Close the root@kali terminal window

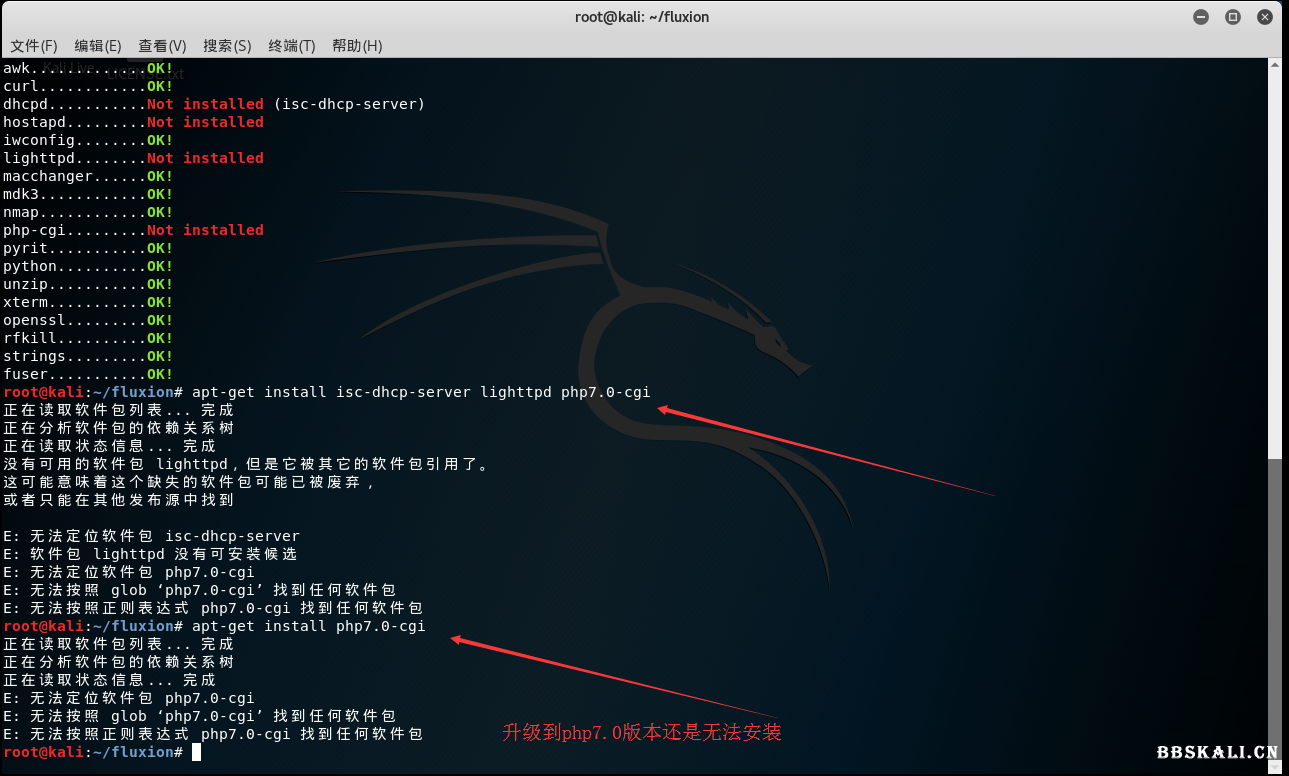coord(1264,16)
